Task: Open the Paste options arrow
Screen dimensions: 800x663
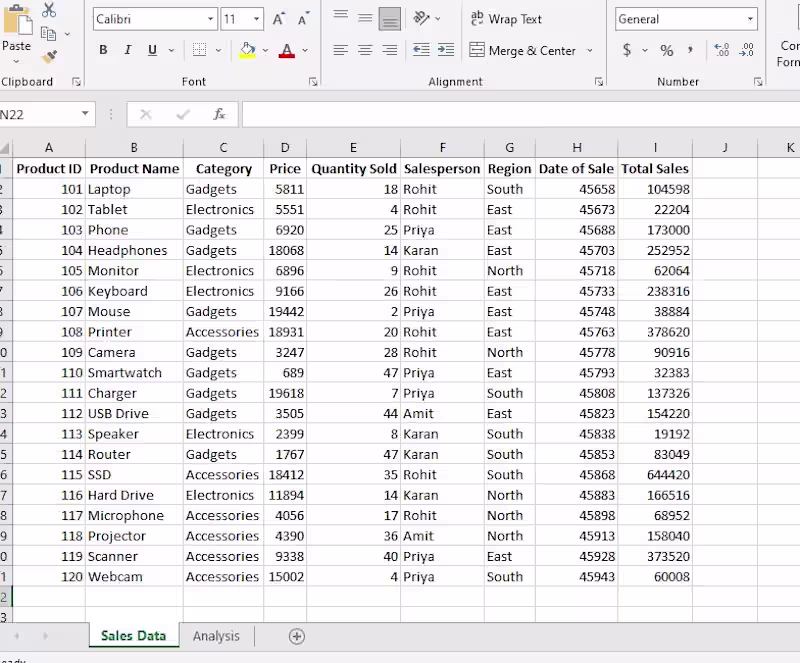Action: tap(16, 61)
